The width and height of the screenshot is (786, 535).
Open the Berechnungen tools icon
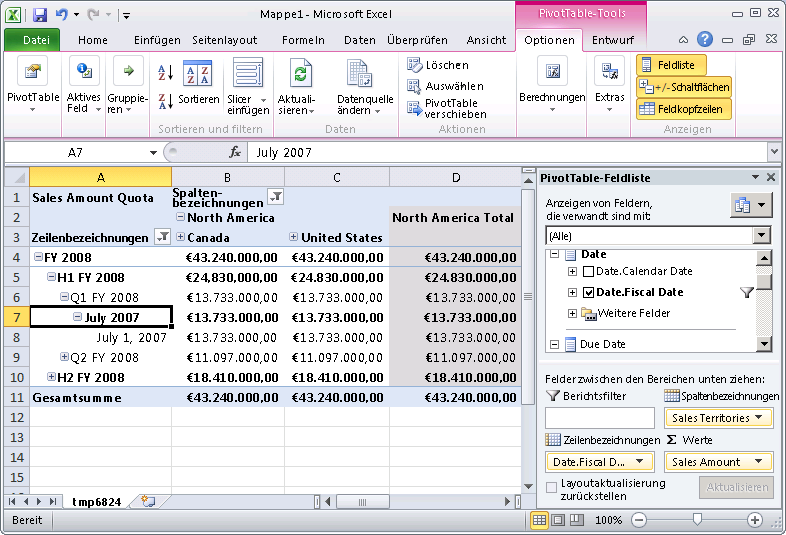coord(551,74)
